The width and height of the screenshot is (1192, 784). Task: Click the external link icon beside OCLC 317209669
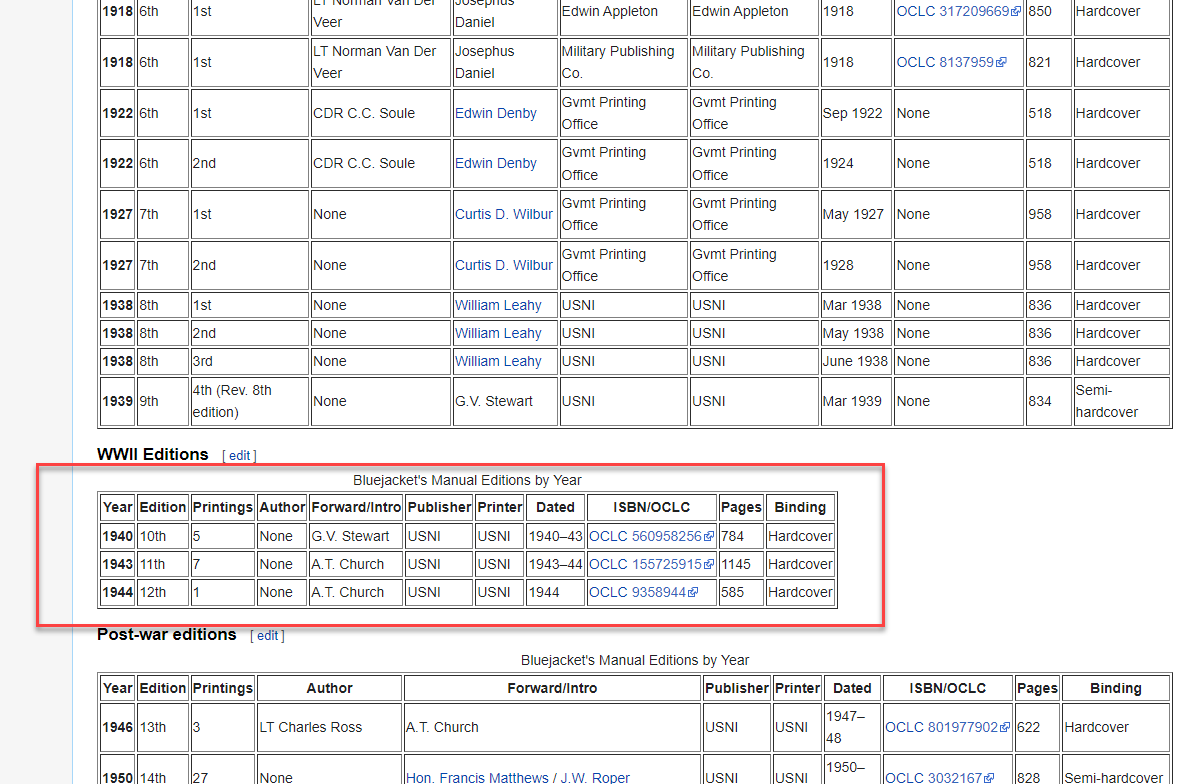[1016, 11]
